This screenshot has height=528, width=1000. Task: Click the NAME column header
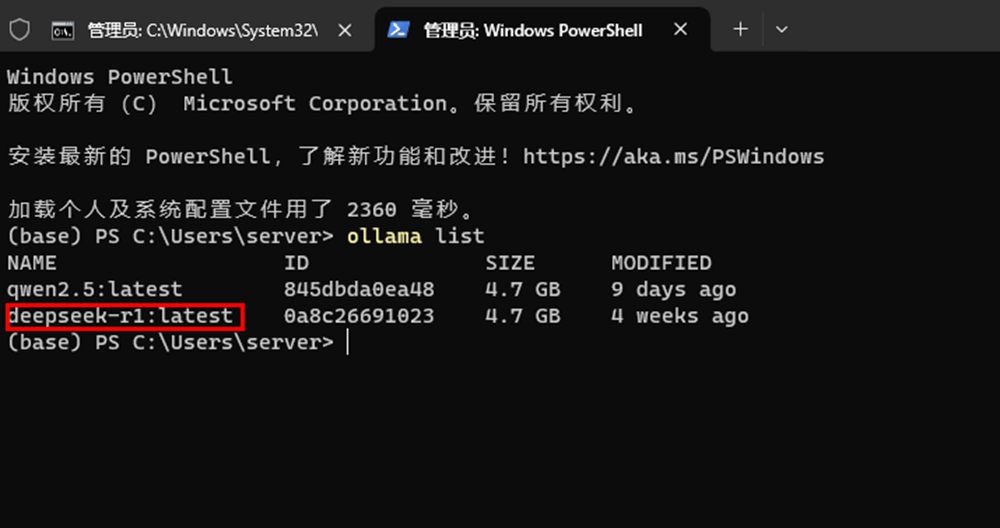[32, 263]
